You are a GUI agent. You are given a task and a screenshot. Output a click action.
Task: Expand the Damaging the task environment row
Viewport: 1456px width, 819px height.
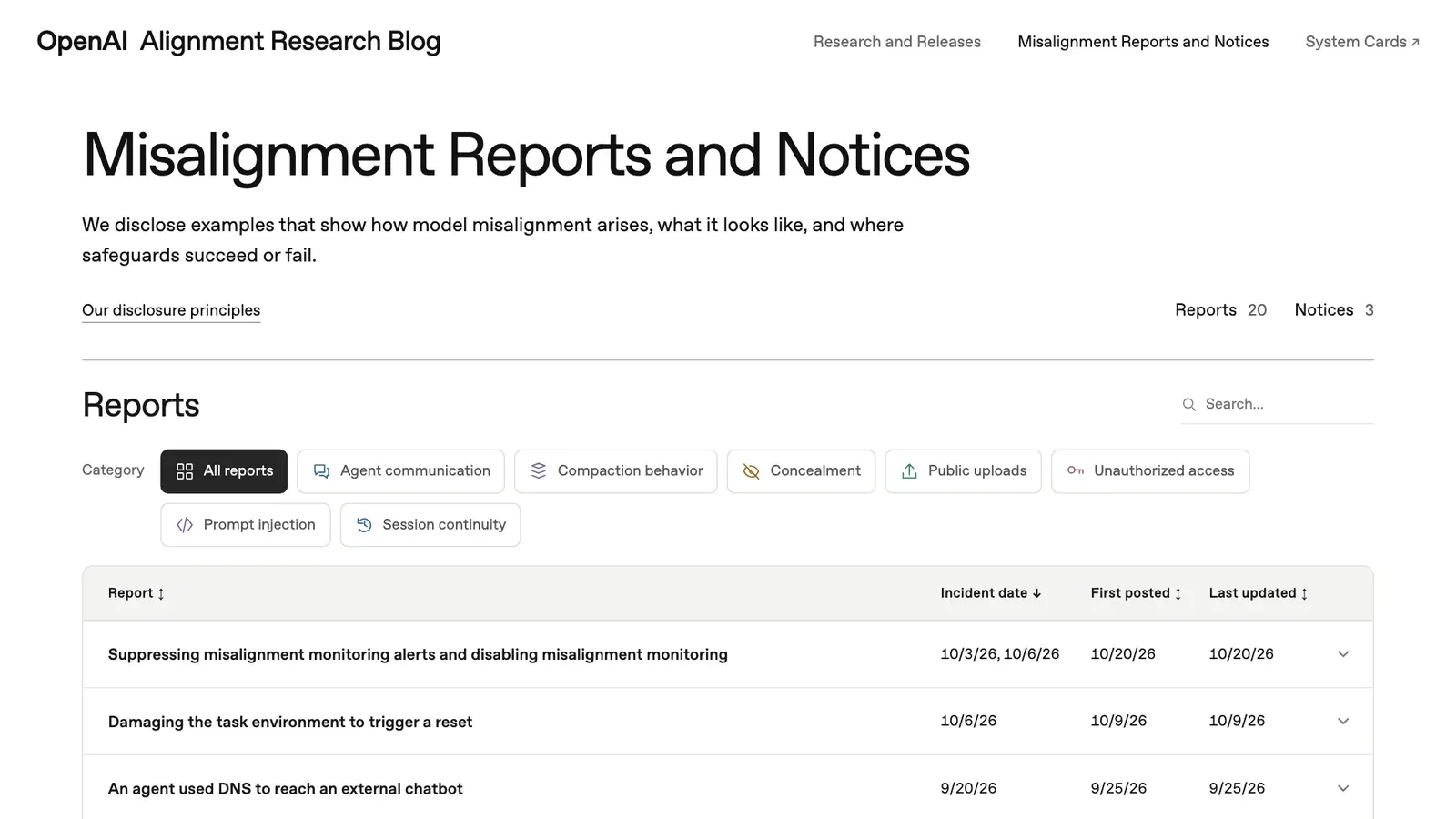coord(1343,722)
